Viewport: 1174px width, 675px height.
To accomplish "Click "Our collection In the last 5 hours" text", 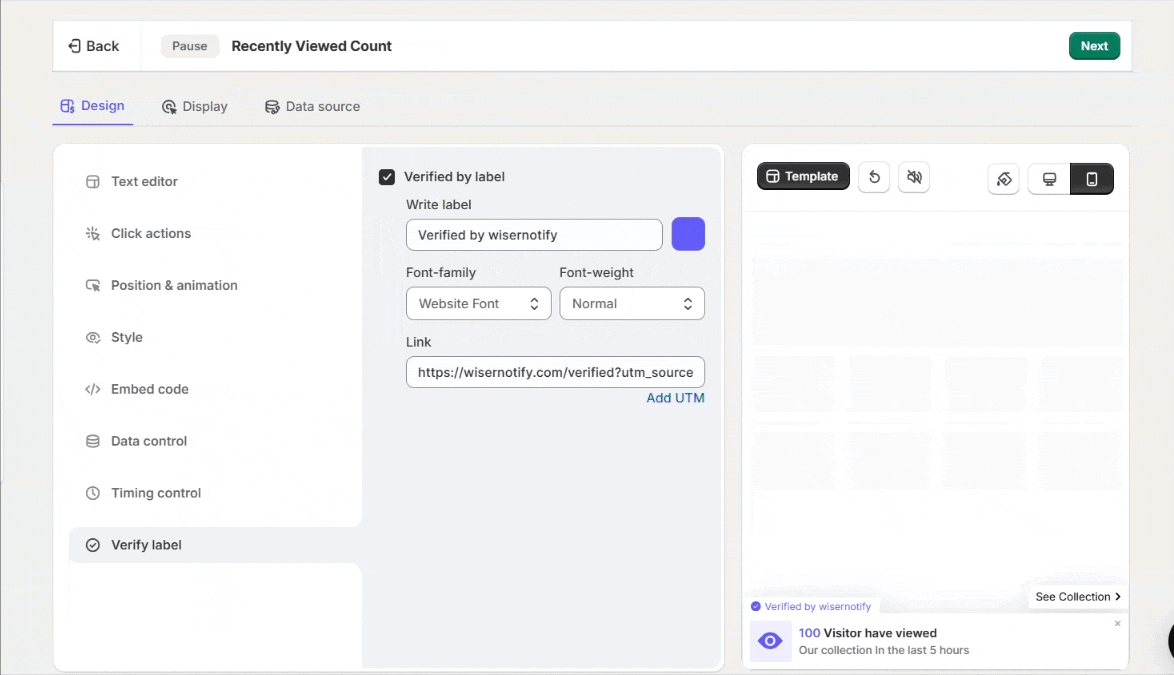I will coord(883,650).
